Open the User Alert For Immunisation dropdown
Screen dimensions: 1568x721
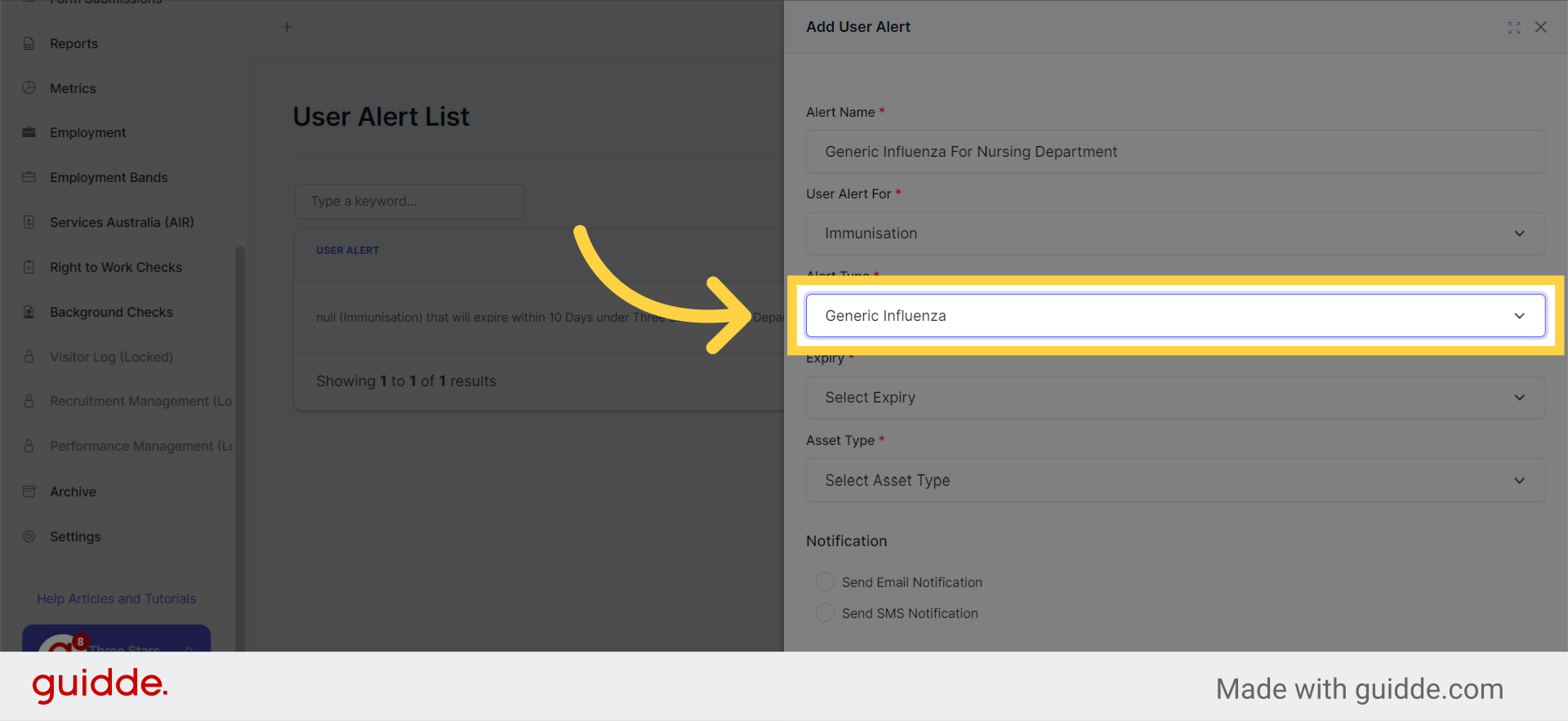[1175, 234]
